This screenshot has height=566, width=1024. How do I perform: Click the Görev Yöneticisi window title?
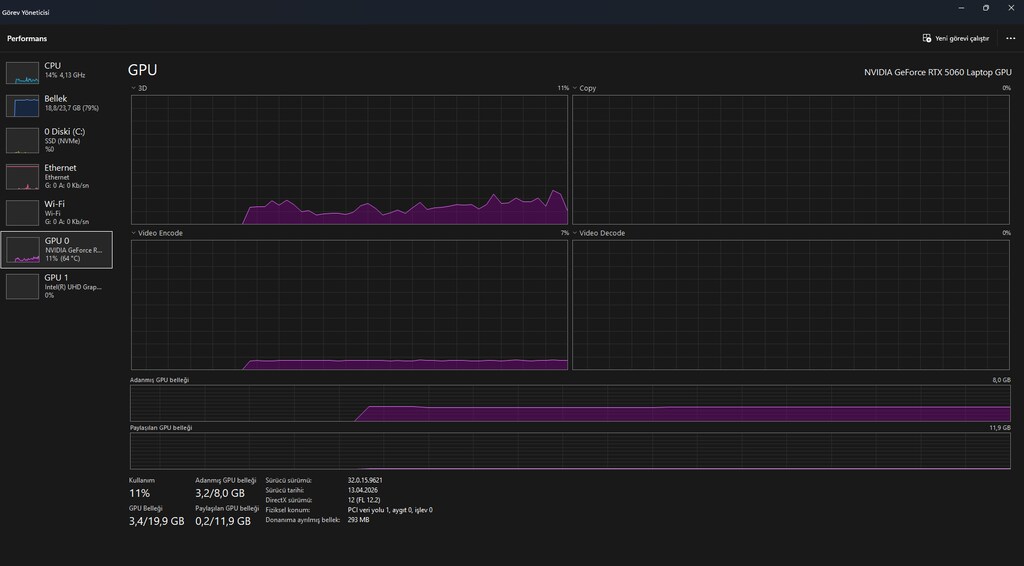pos(25,12)
